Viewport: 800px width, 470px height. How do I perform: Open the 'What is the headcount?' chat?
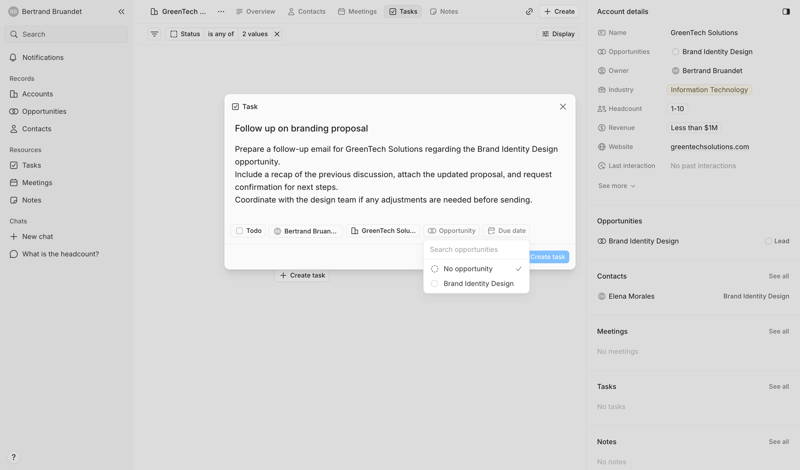(55, 254)
